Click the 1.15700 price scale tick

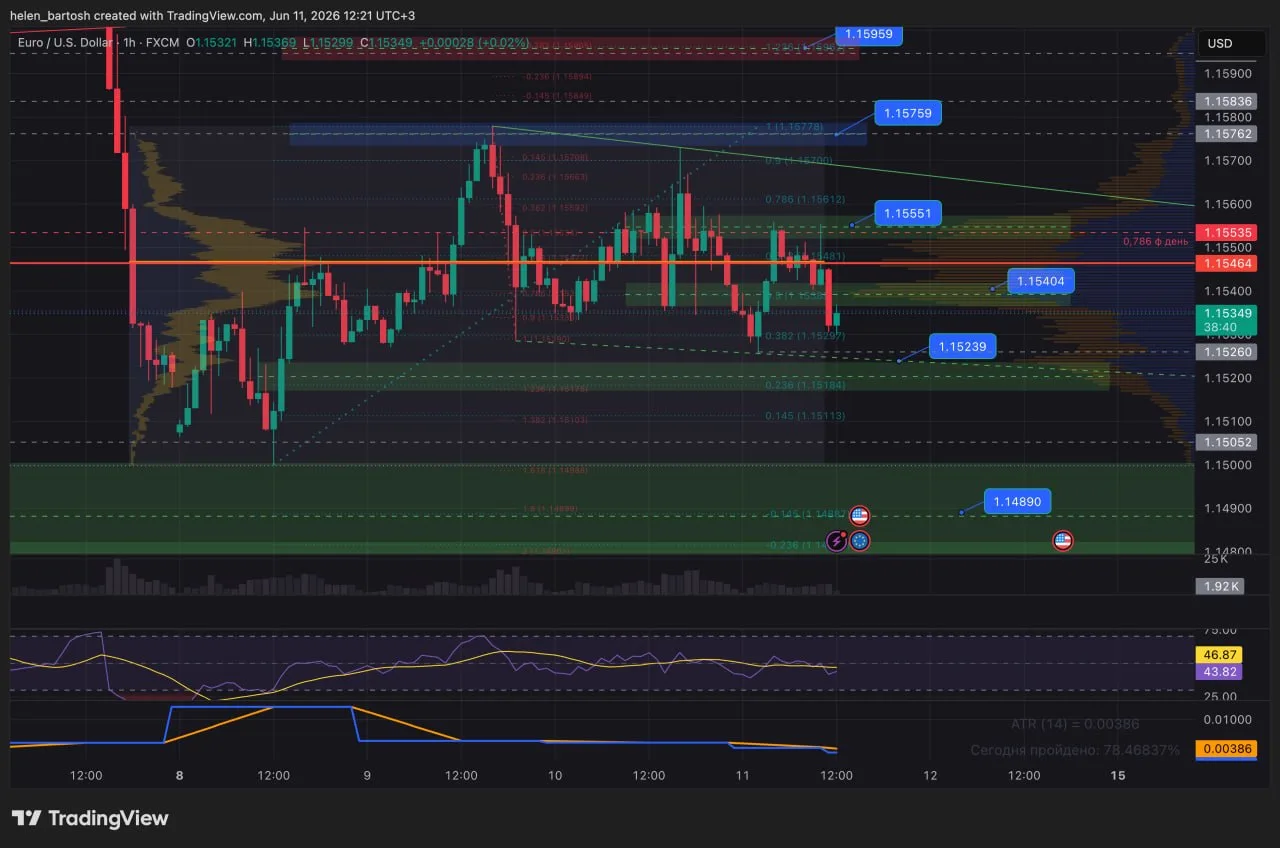tap(1228, 161)
